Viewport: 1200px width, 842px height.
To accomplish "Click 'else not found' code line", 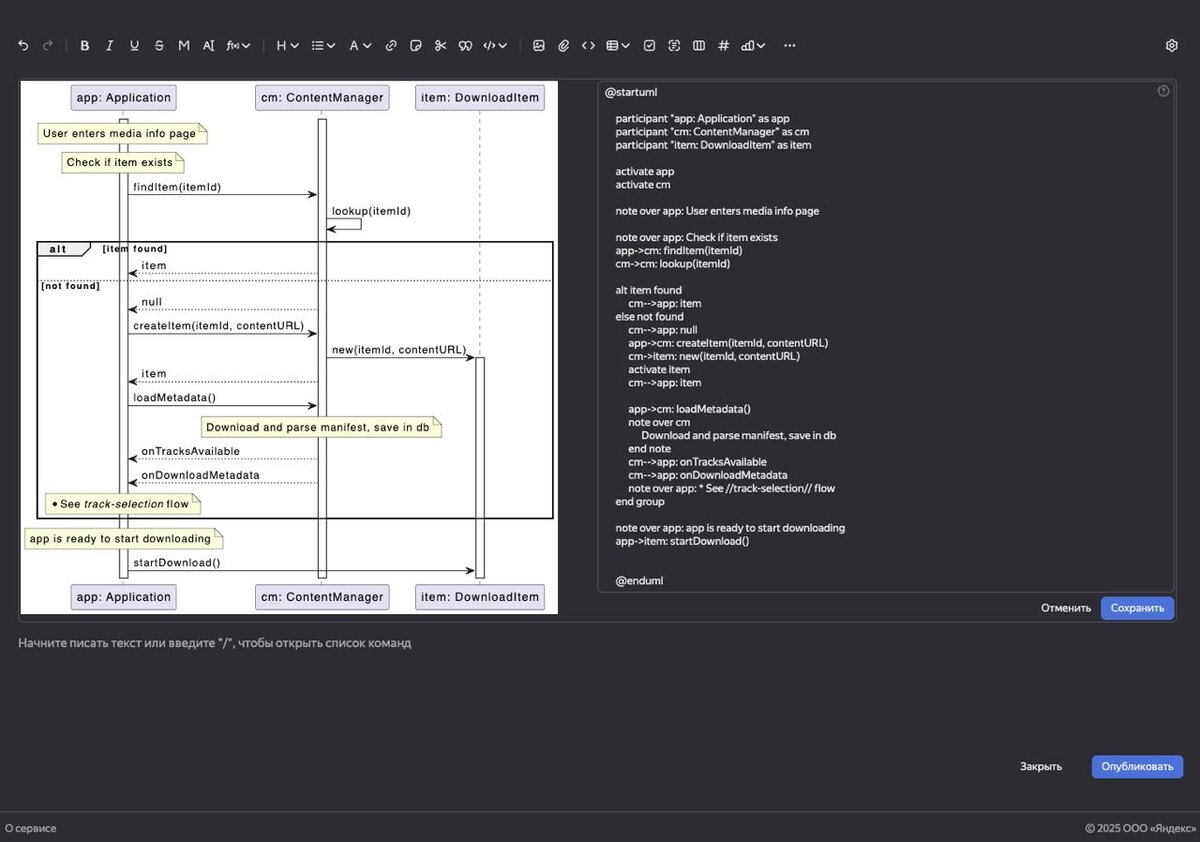I will tap(649, 317).
